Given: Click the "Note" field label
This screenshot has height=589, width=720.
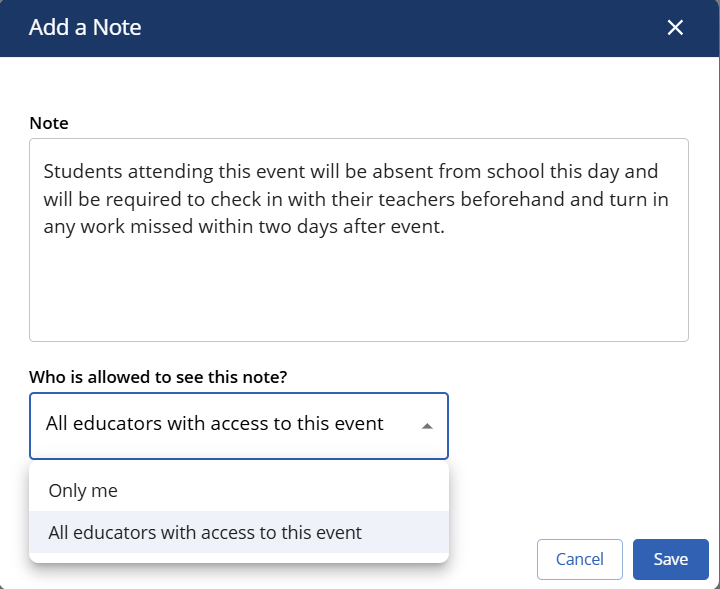Looking at the screenshot, I should 49,123.
